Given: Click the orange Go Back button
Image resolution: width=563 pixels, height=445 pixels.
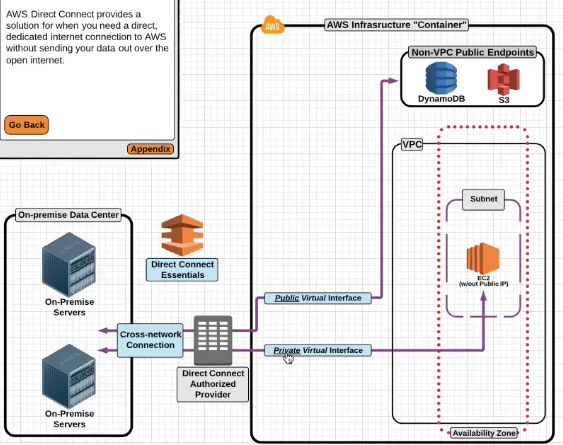Looking at the screenshot, I should [27, 125].
